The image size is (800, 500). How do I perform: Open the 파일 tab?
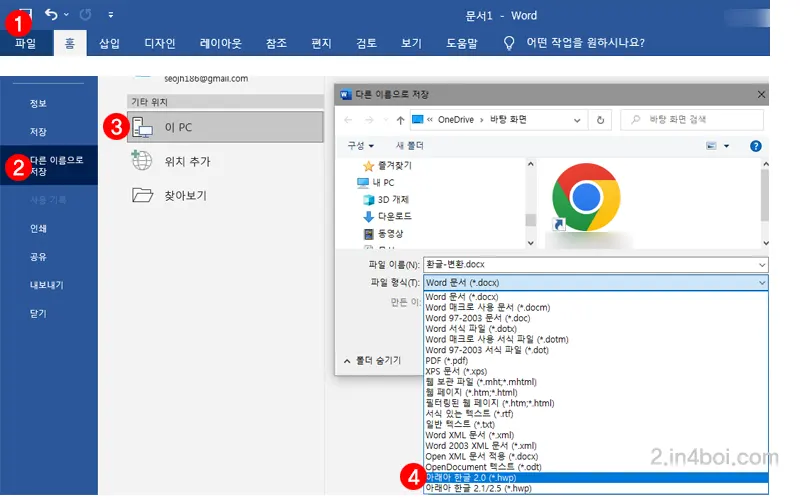point(26,43)
